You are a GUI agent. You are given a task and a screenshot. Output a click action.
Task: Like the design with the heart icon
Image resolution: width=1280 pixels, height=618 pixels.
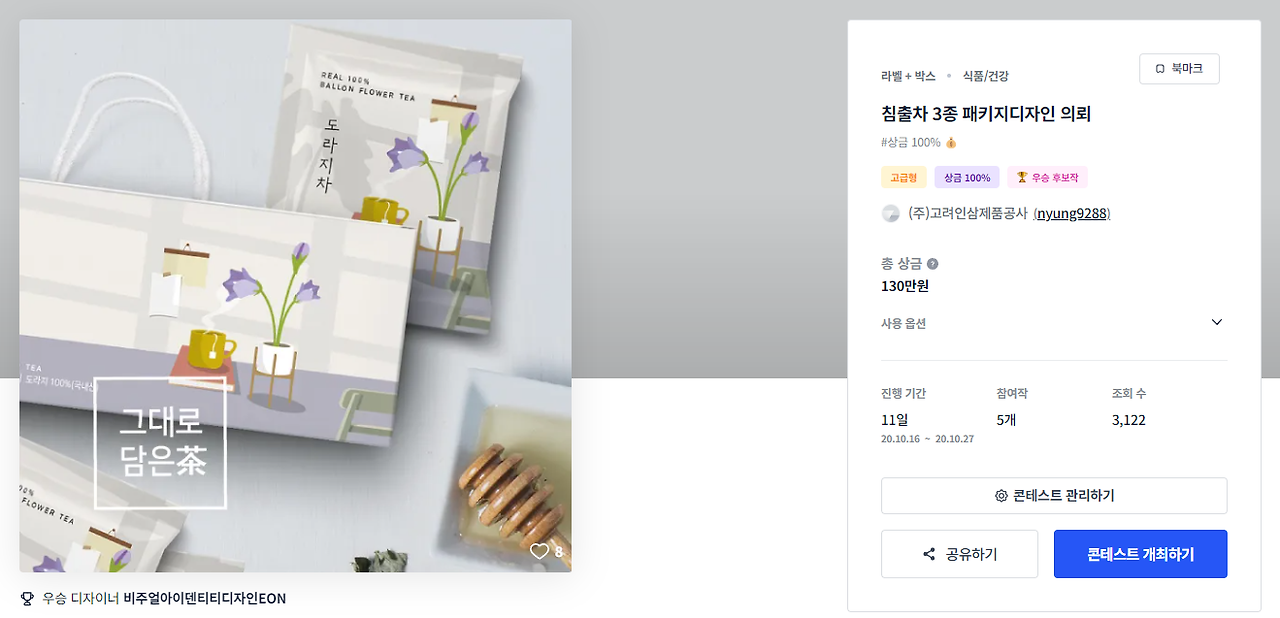point(539,551)
